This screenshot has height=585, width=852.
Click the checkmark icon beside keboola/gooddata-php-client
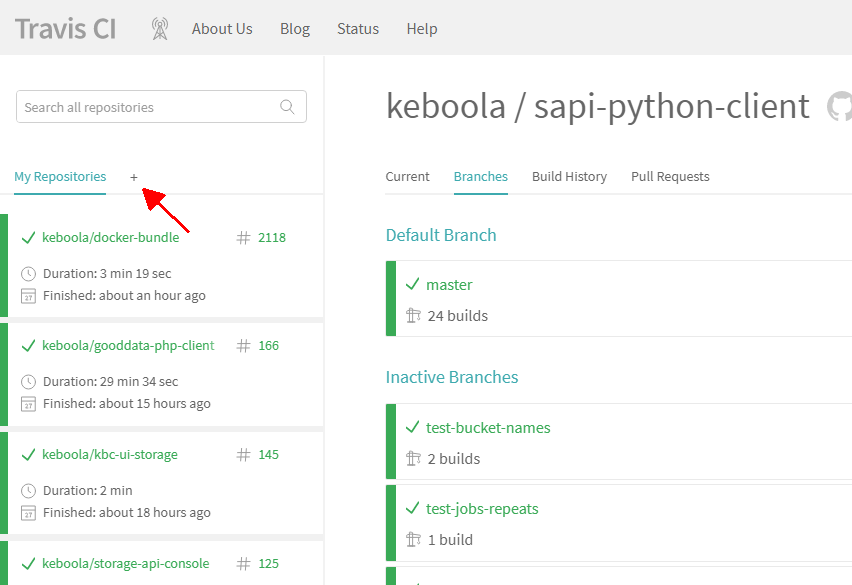tap(28, 345)
